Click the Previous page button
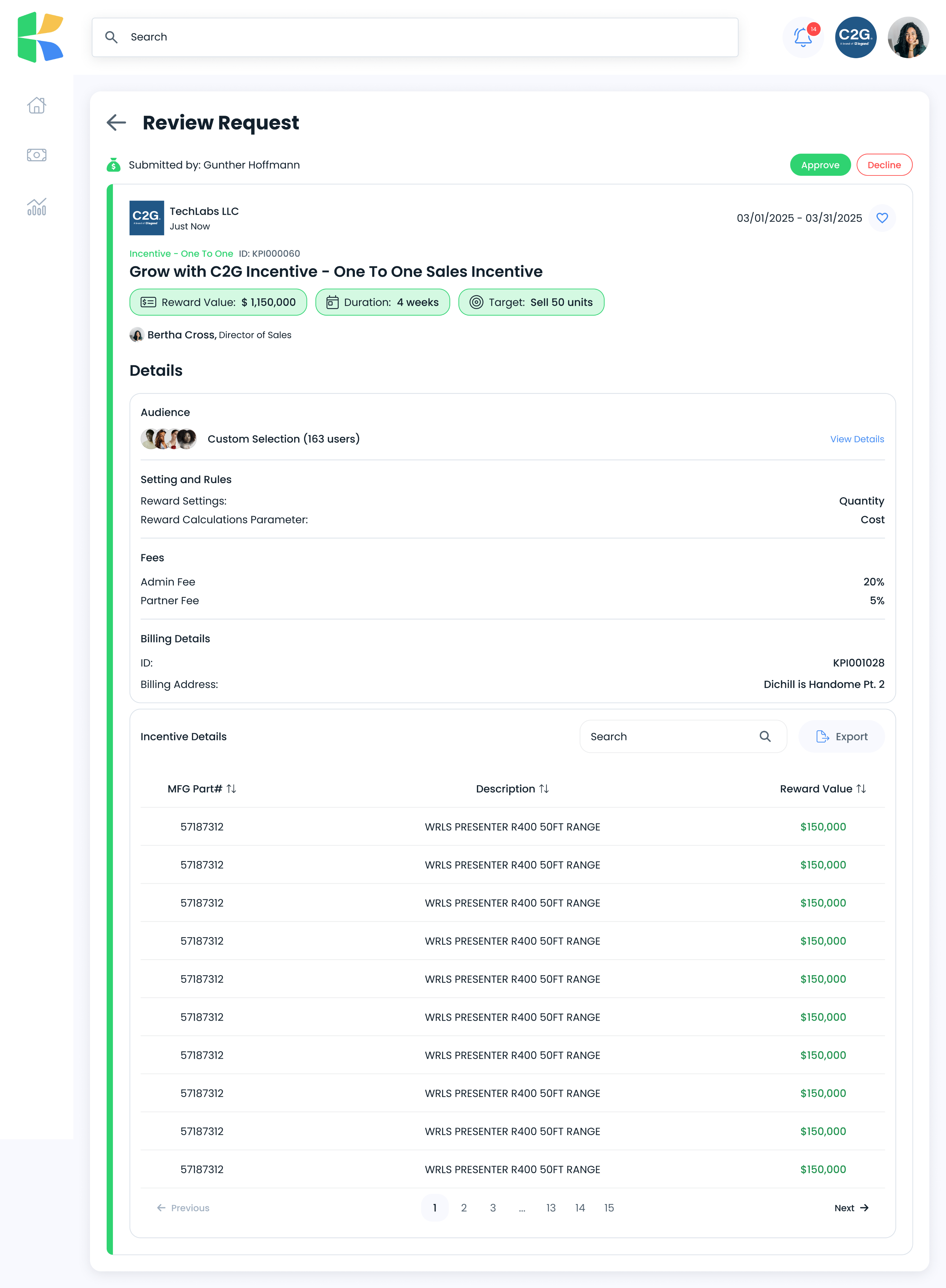This screenshot has height=1288, width=946. pos(183,1208)
